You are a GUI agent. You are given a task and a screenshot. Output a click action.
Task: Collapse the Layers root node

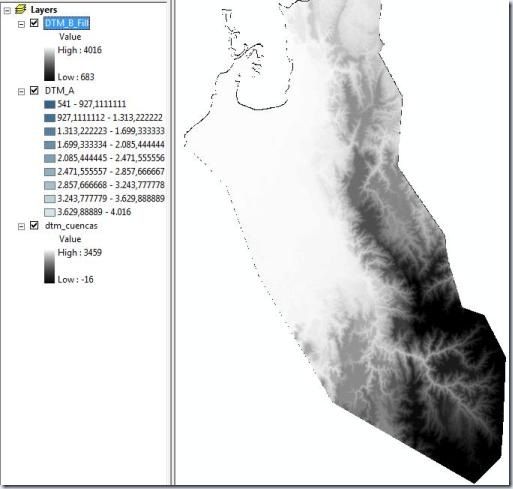[7, 11]
